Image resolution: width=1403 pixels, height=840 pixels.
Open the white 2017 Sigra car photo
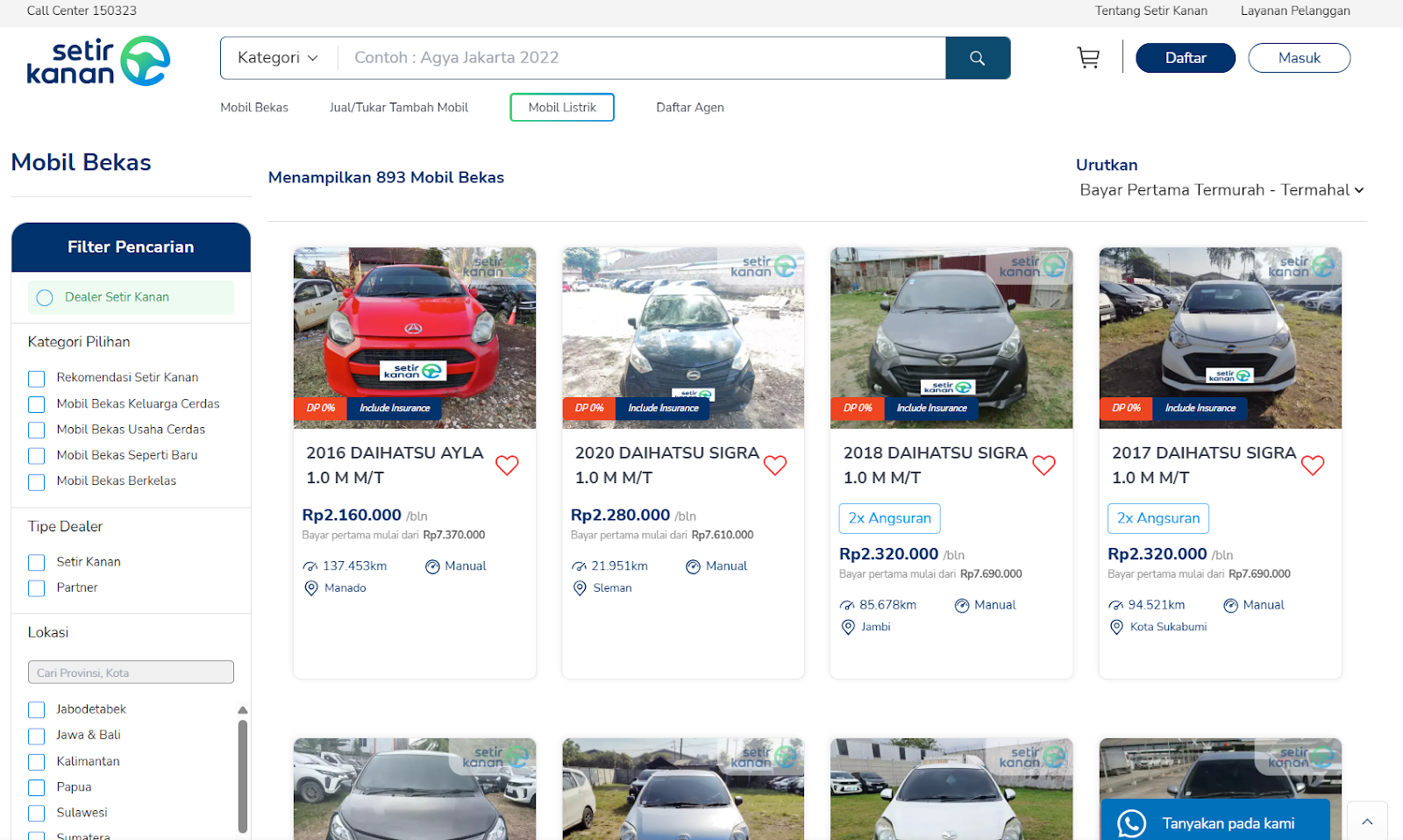coord(1221,338)
